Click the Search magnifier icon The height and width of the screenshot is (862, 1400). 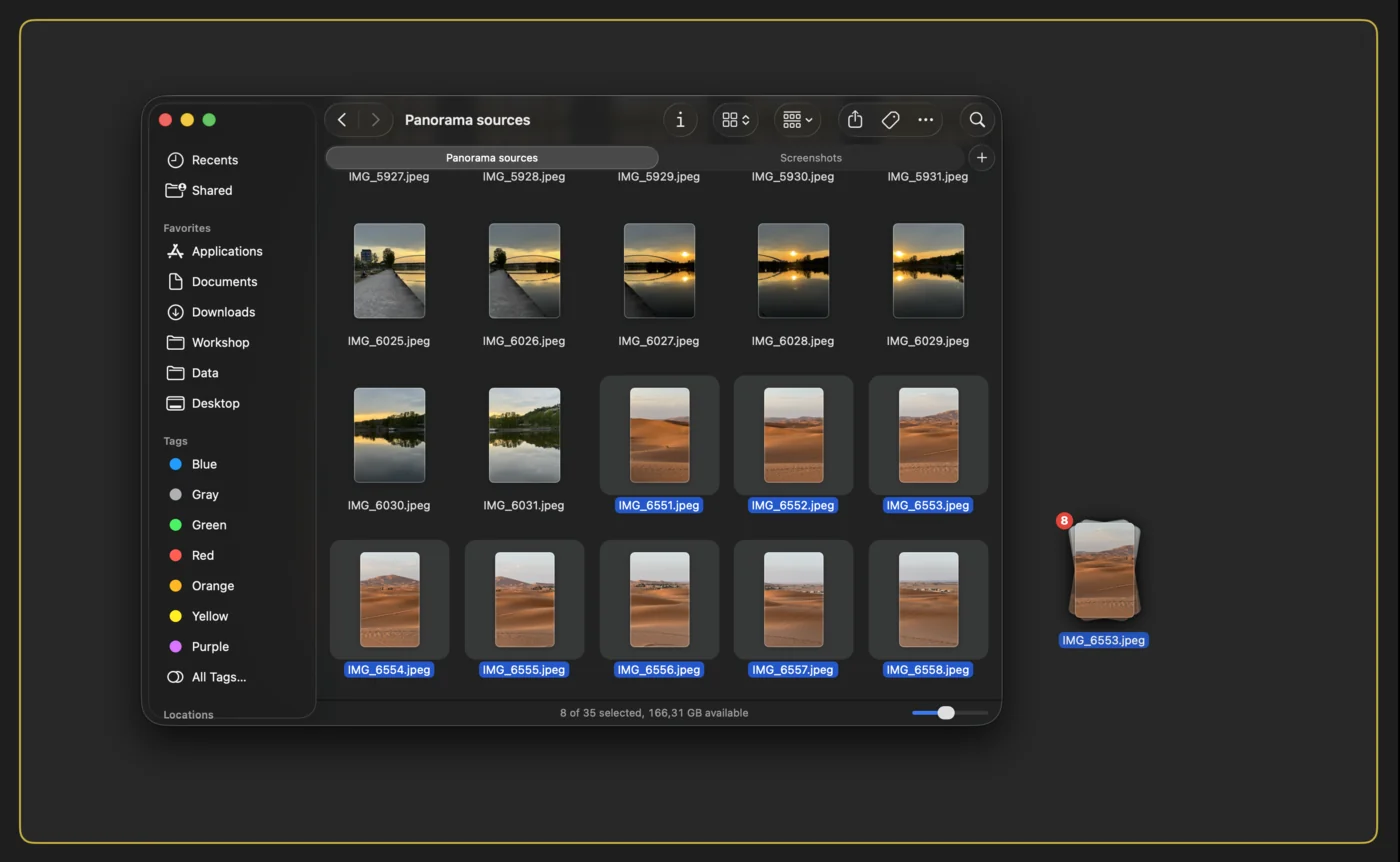click(x=977, y=120)
